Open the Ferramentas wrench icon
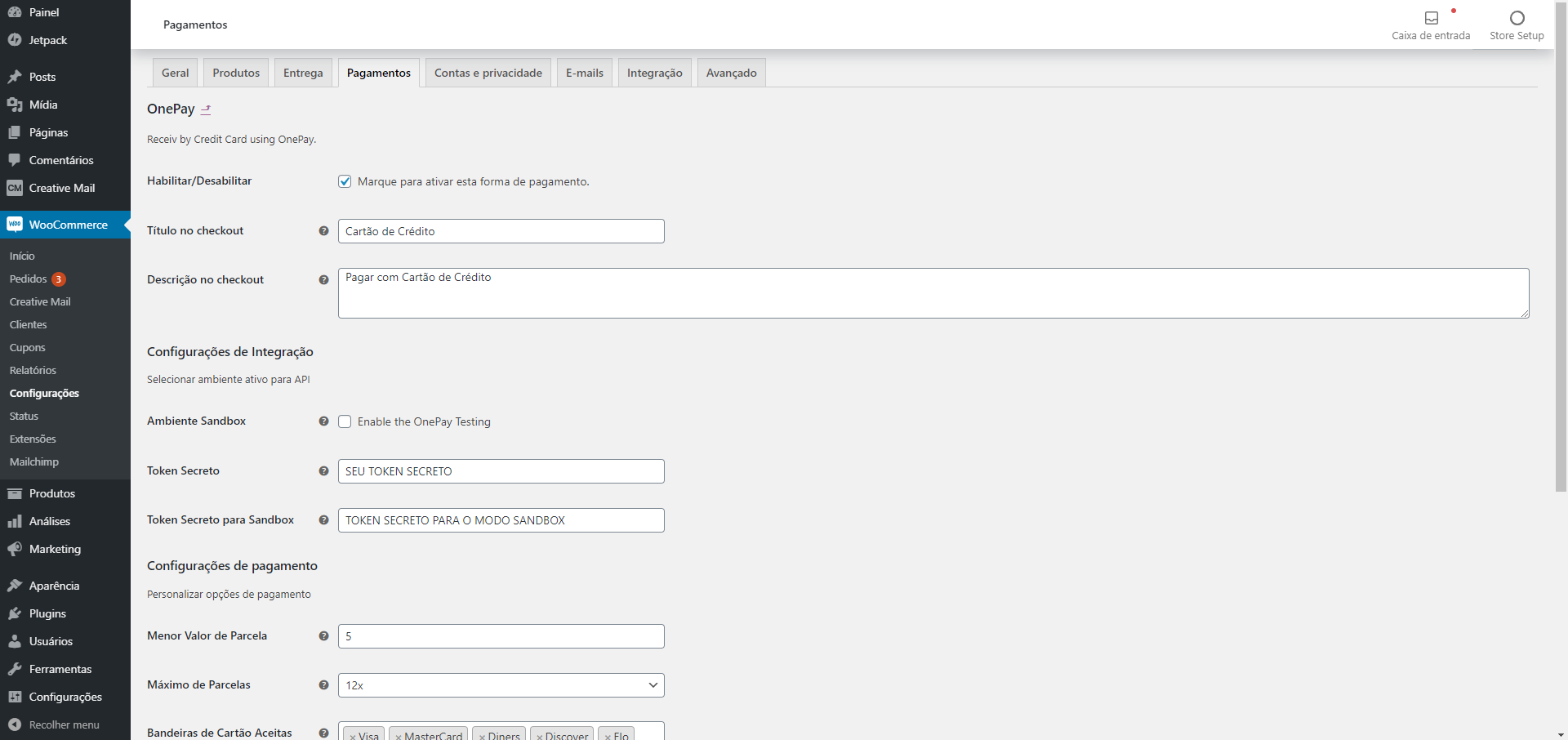Viewport: 1568px width, 740px height. click(x=15, y=669)
